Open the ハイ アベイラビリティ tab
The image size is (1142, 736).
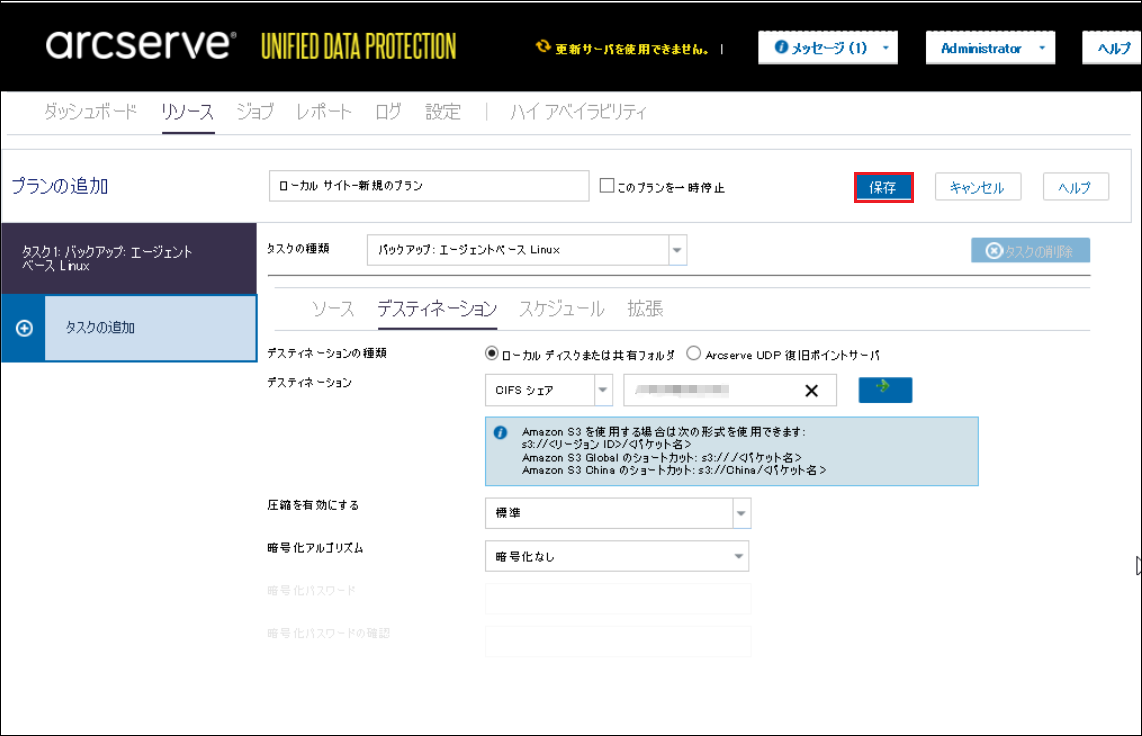coord(578,111)
